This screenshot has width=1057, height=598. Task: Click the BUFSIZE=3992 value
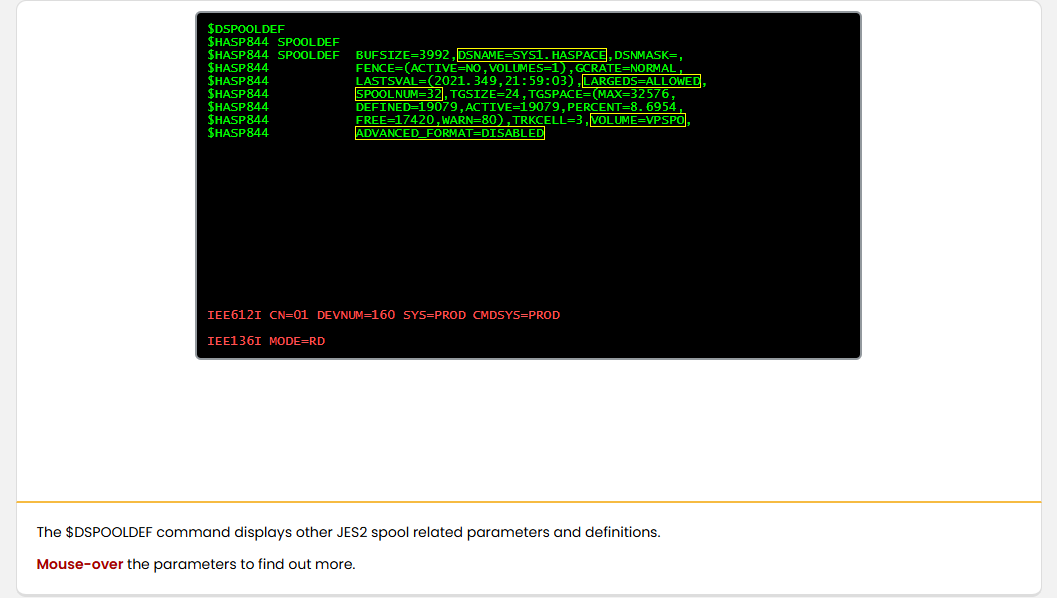[x=402, y=55]
